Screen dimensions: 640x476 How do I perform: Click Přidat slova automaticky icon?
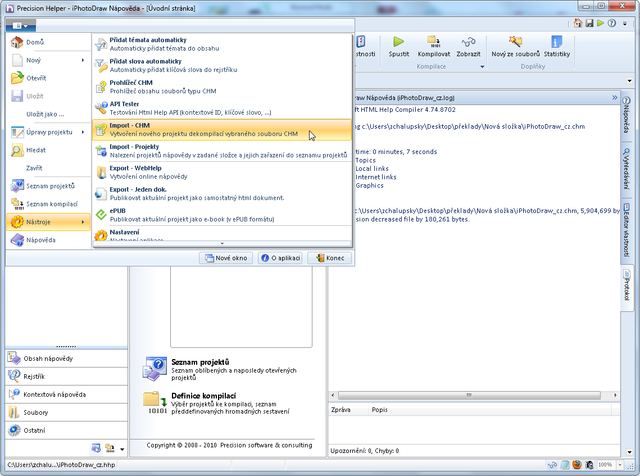(x=101, y=65)
